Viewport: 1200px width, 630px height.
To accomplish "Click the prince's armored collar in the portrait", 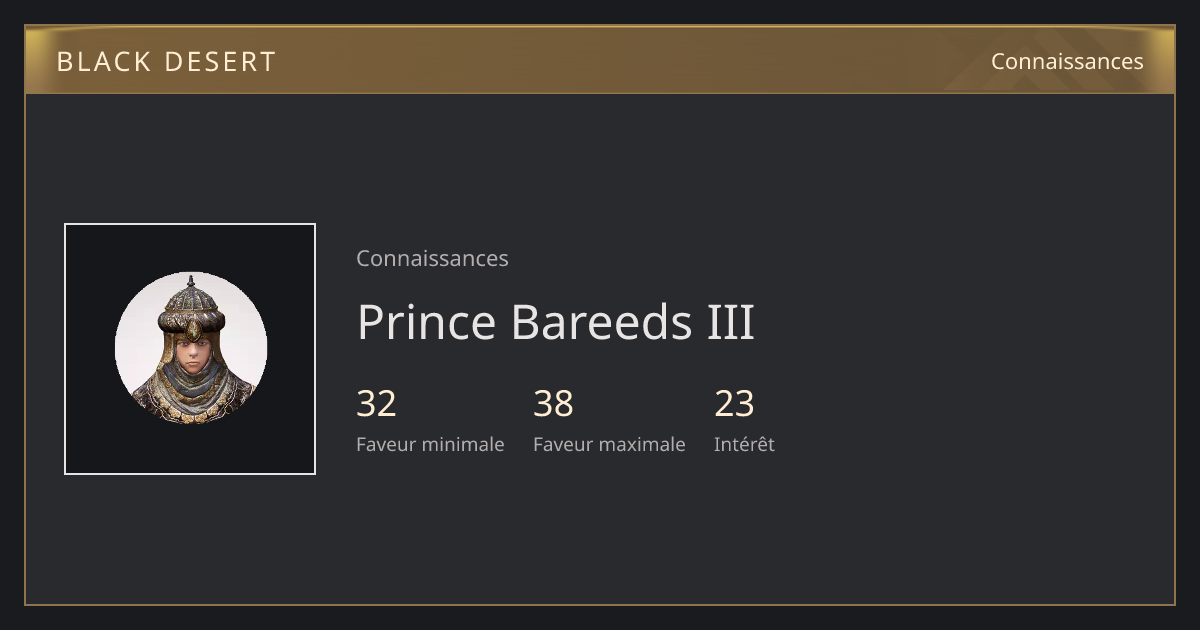I will click(191, 396).
